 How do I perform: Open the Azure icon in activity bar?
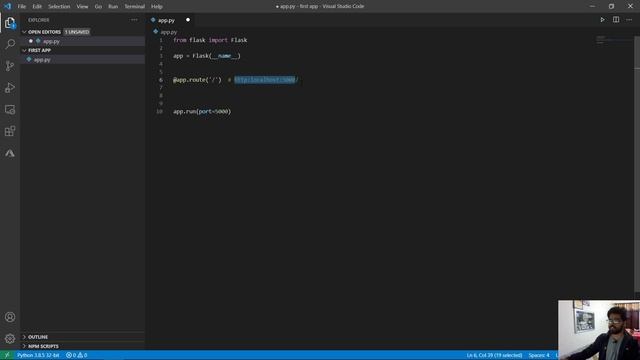coord(10,153)
